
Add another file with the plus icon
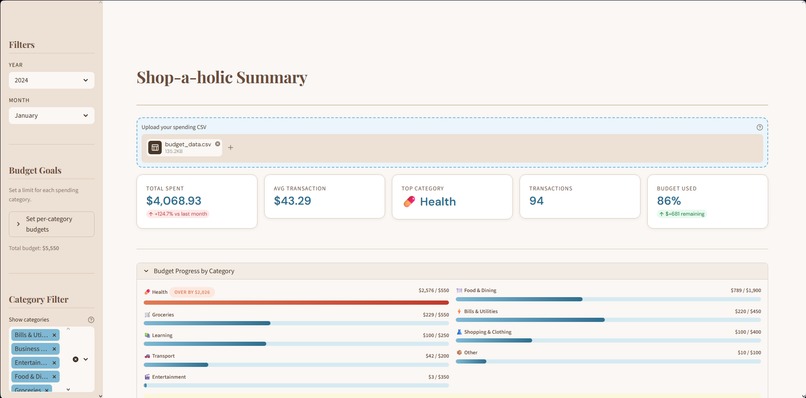pyautogui.click(x=230, y=148)
